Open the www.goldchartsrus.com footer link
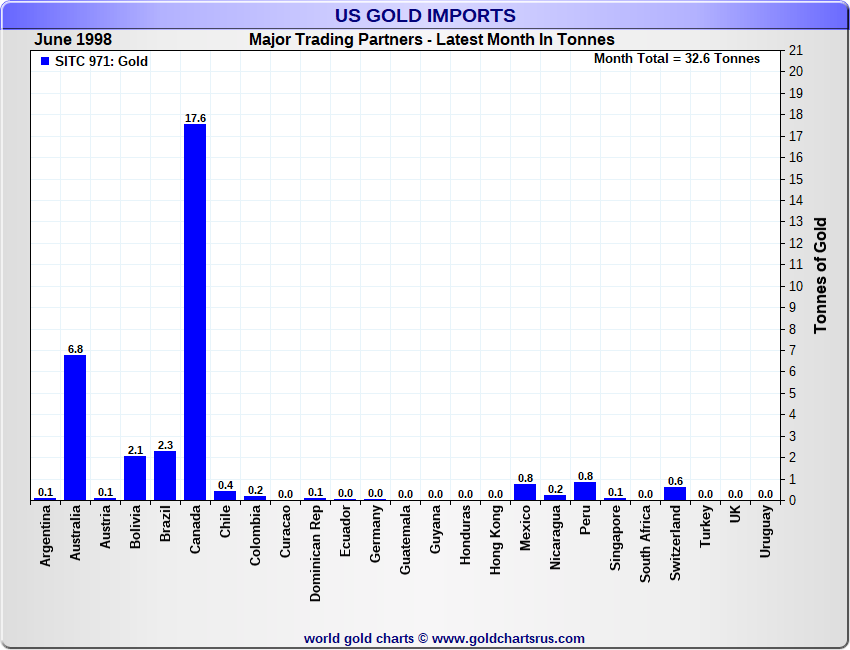 tap(508, 638)
